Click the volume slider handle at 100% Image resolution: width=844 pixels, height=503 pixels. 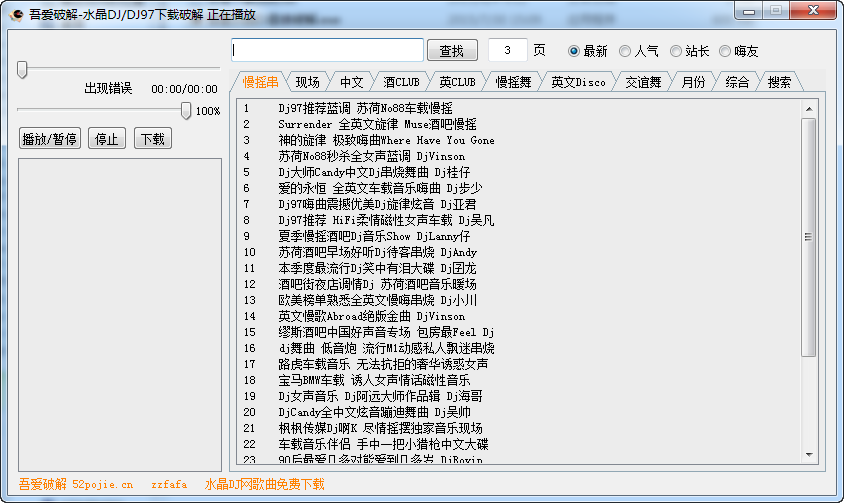click(x=186, y=110)
